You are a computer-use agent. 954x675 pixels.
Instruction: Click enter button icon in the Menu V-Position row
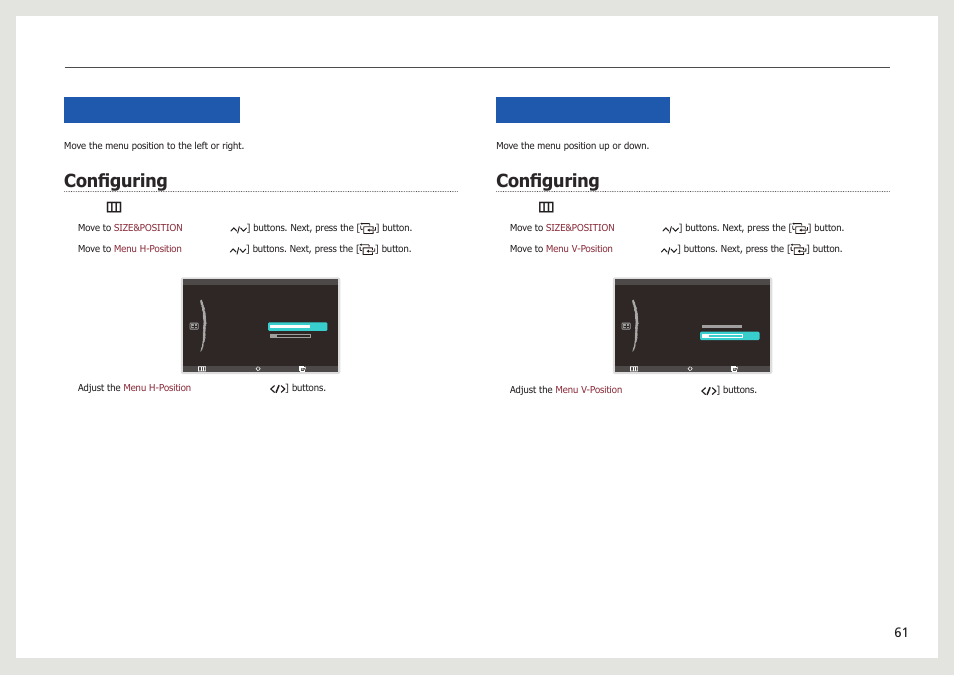[798, 250]
